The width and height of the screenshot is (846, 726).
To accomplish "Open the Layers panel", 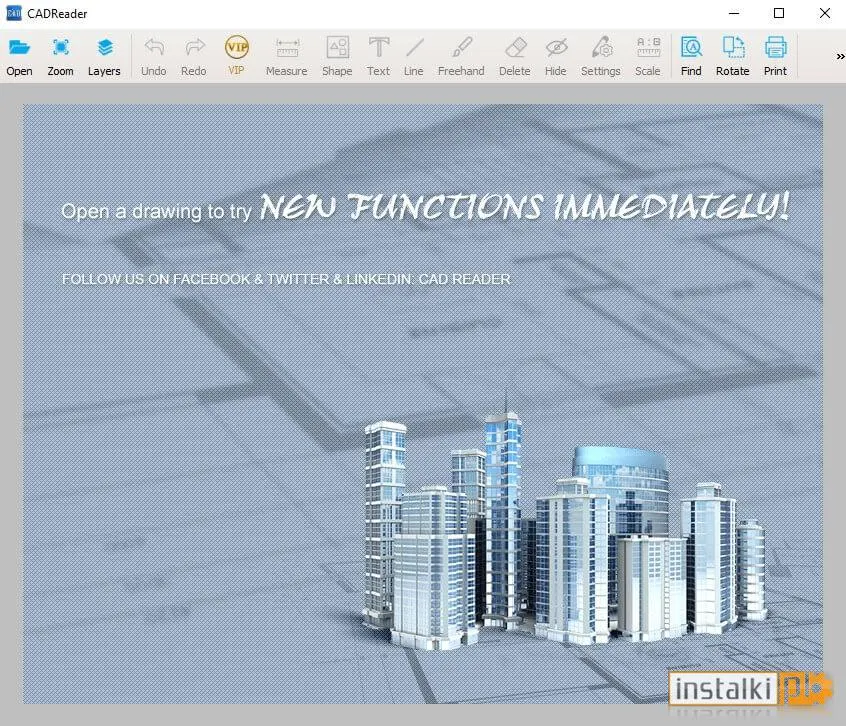I will point(104,57).
